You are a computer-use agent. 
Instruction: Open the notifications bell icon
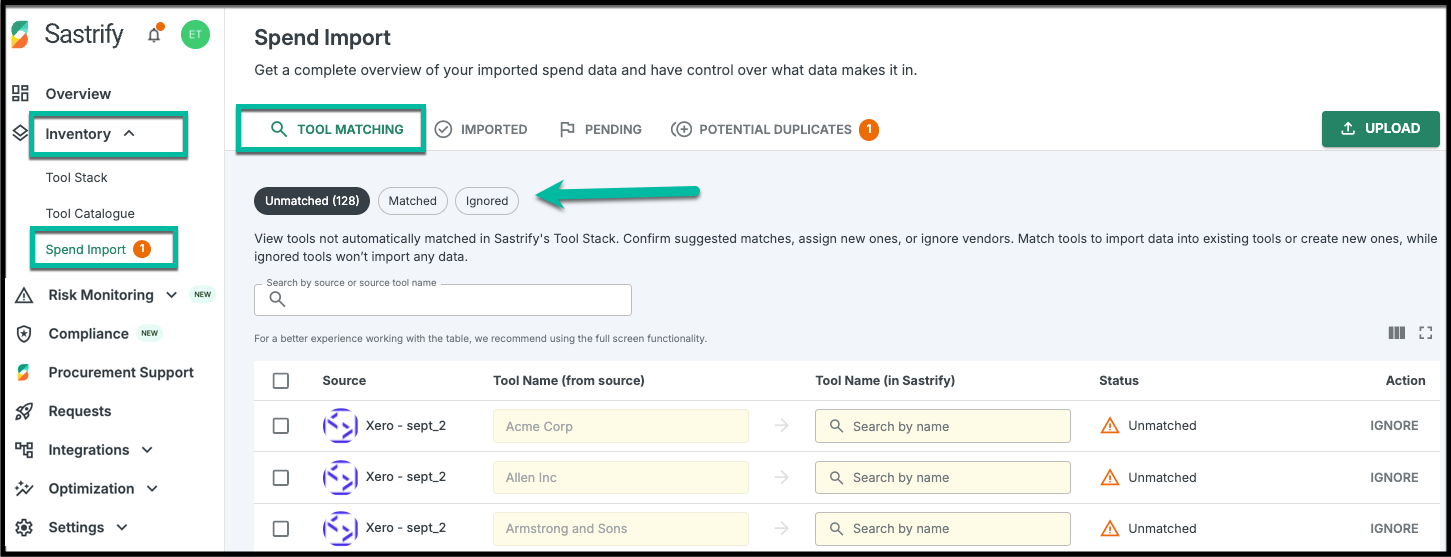(154, 35)
